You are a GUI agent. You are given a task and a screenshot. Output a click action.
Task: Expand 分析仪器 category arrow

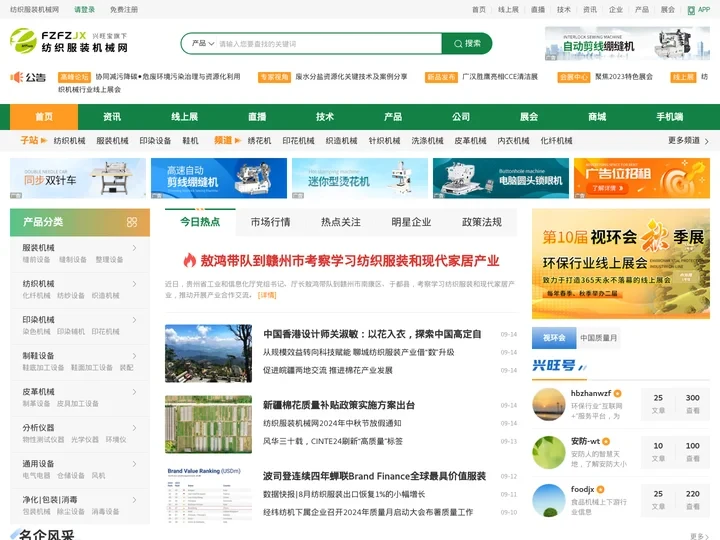tap(134, 428)
